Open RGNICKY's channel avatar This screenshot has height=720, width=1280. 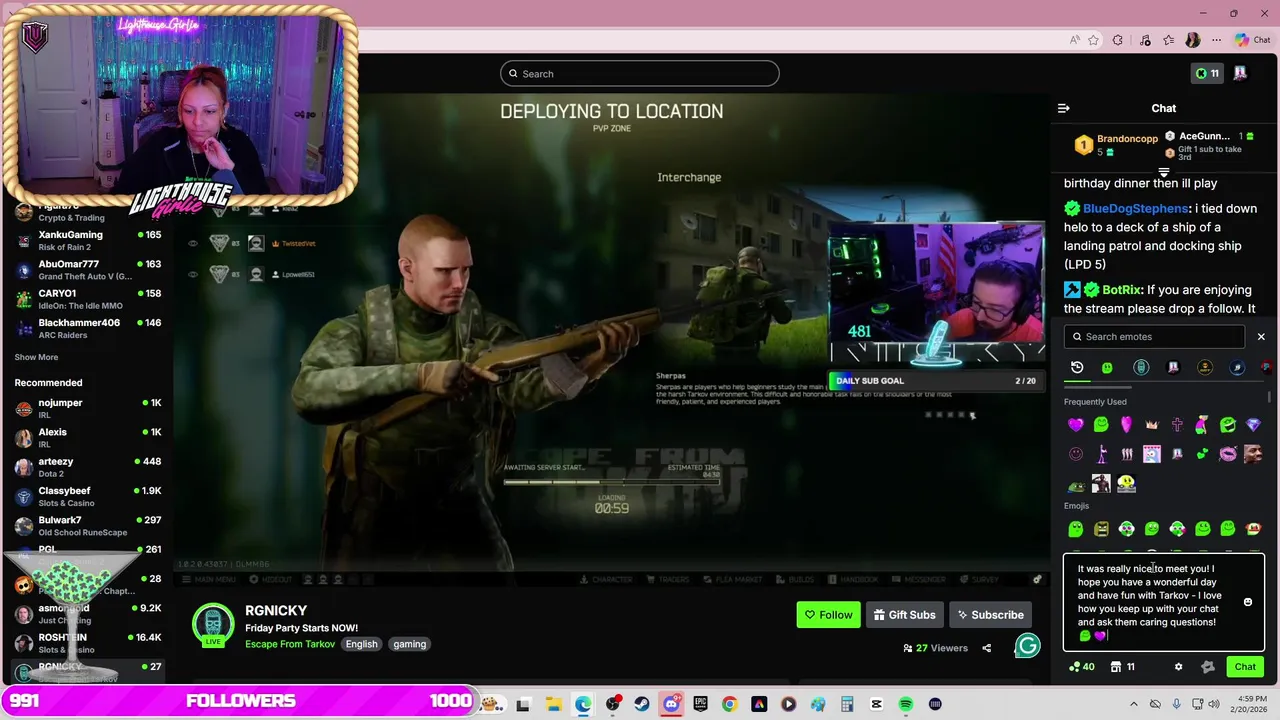coord(212,625)
